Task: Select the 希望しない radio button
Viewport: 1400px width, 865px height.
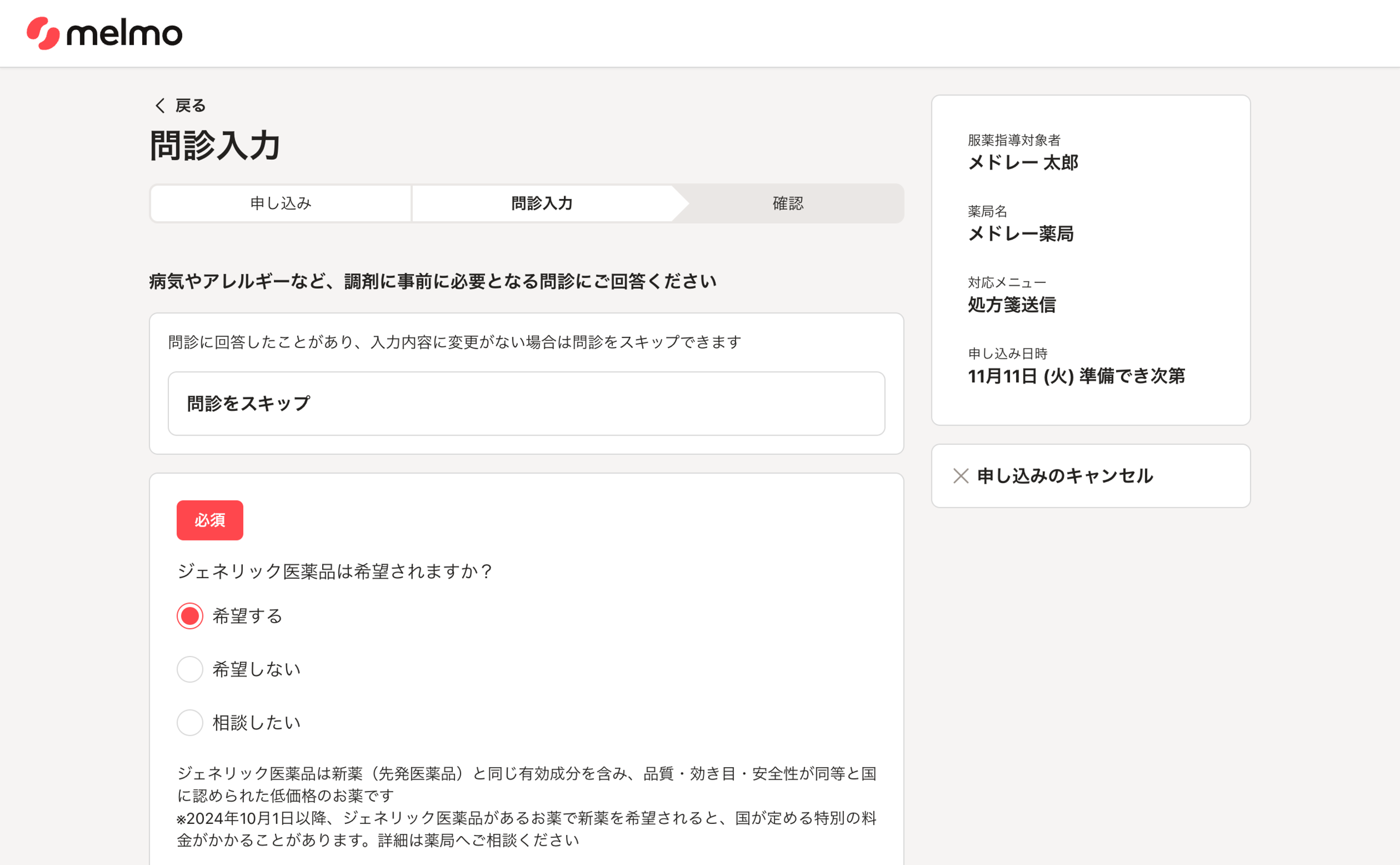Action: pyautogui.click(x=190, y=669)
